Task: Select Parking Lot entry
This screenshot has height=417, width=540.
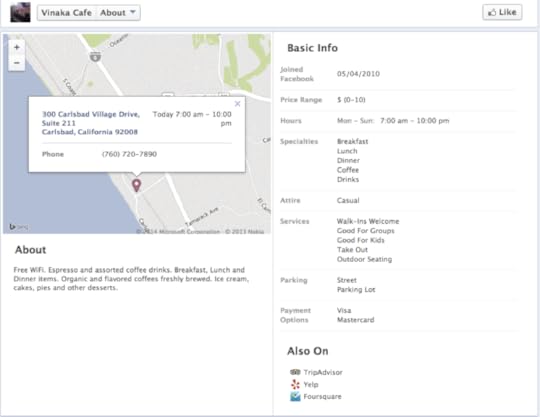Action: (356, 290)
